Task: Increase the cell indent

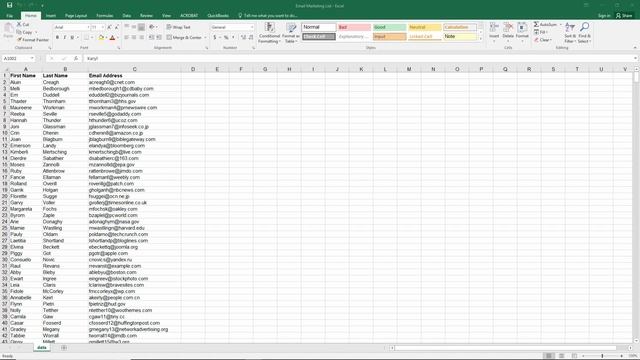Action: (x=159, y=38)
